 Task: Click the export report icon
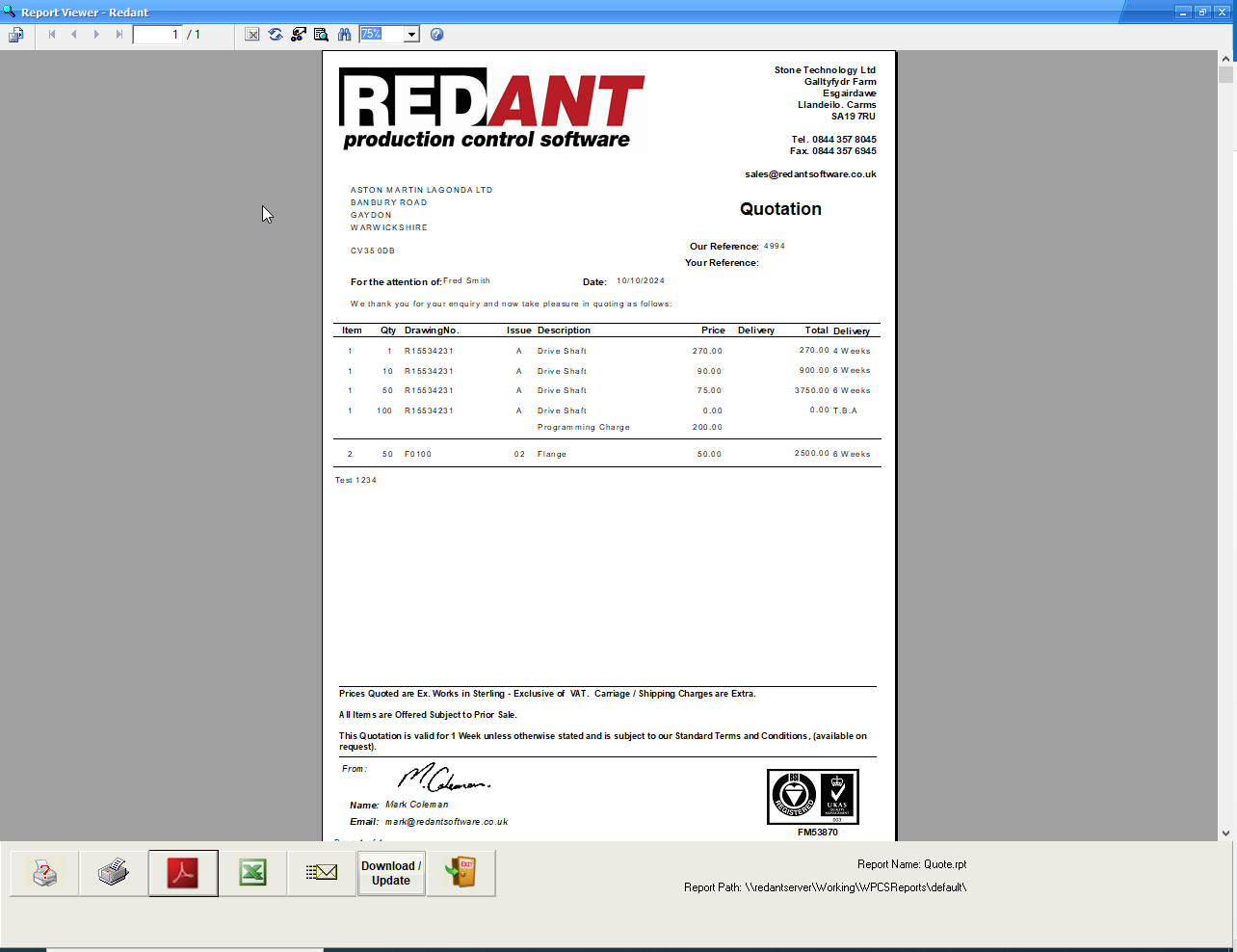(16, 35)
